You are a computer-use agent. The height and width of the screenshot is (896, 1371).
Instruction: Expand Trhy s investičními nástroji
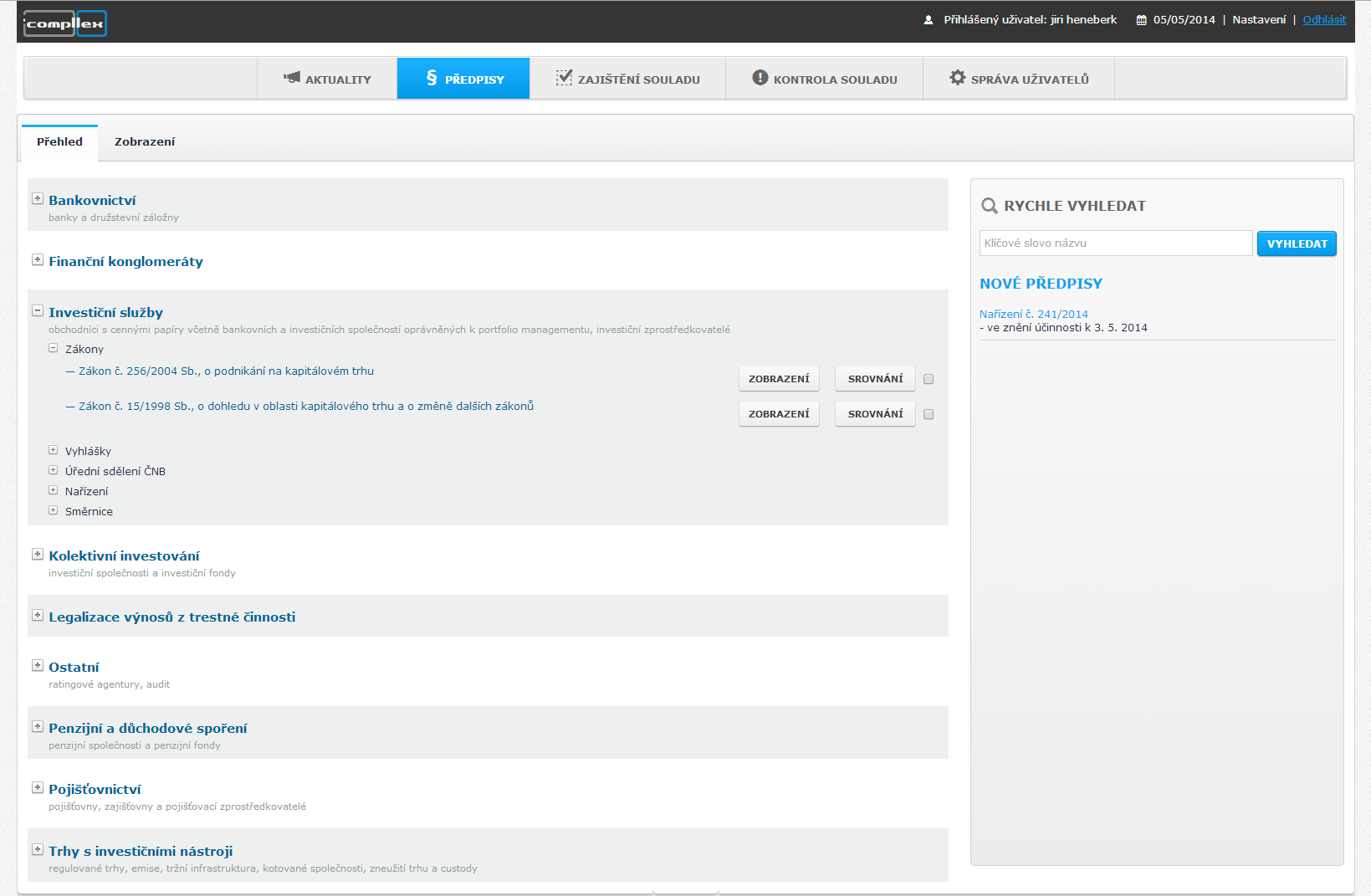pyautogui.click(x=38, y=850)
